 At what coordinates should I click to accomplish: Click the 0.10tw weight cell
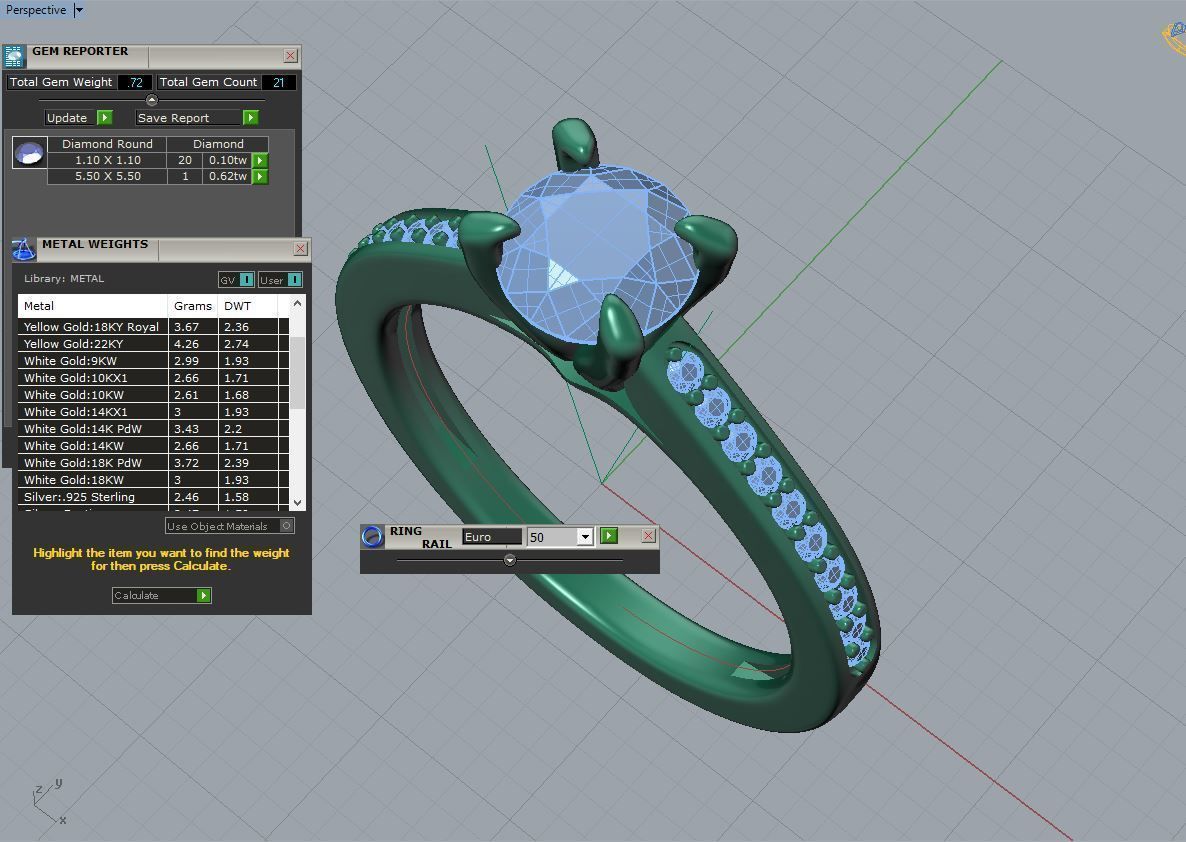click(227, 160)
